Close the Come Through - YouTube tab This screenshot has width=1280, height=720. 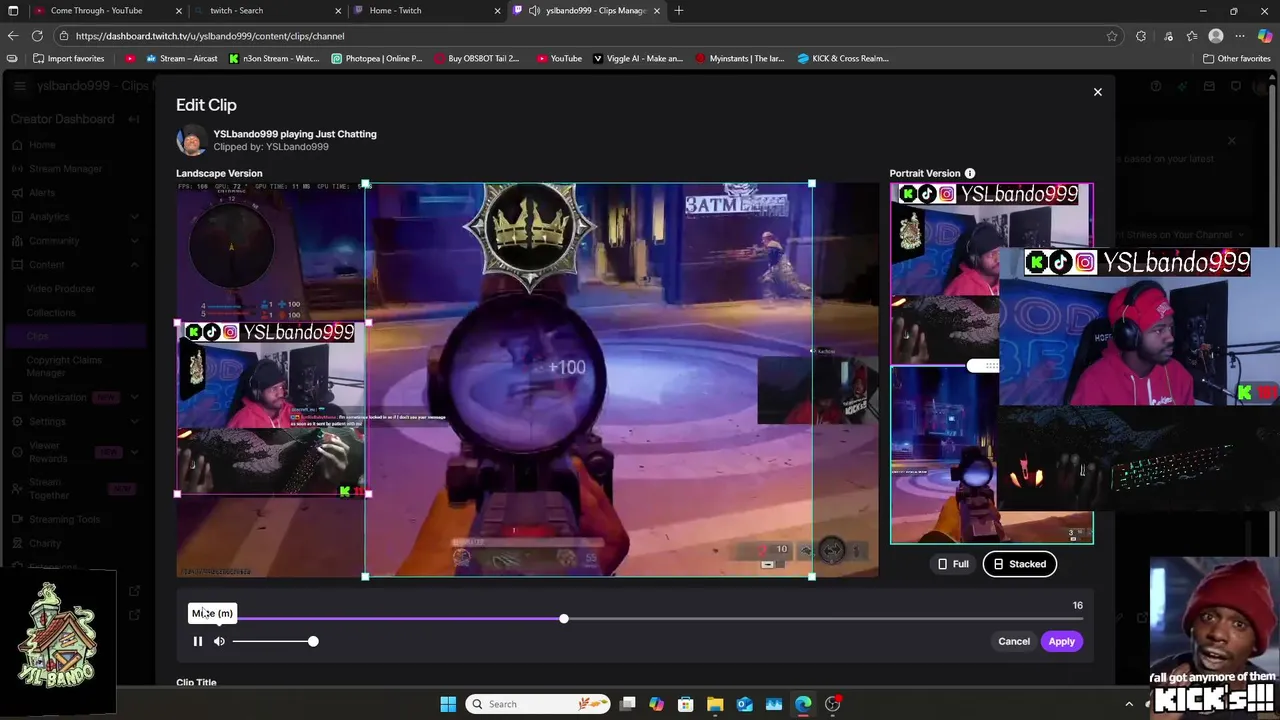179,10
